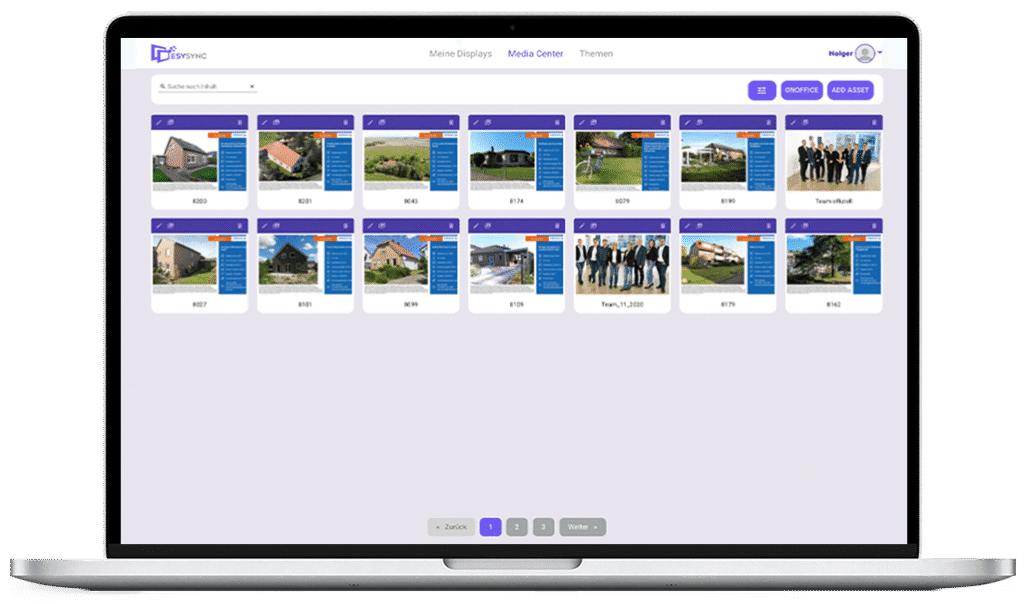
Task: Open thumbnail of asset 8162
Action: [834, 264]
